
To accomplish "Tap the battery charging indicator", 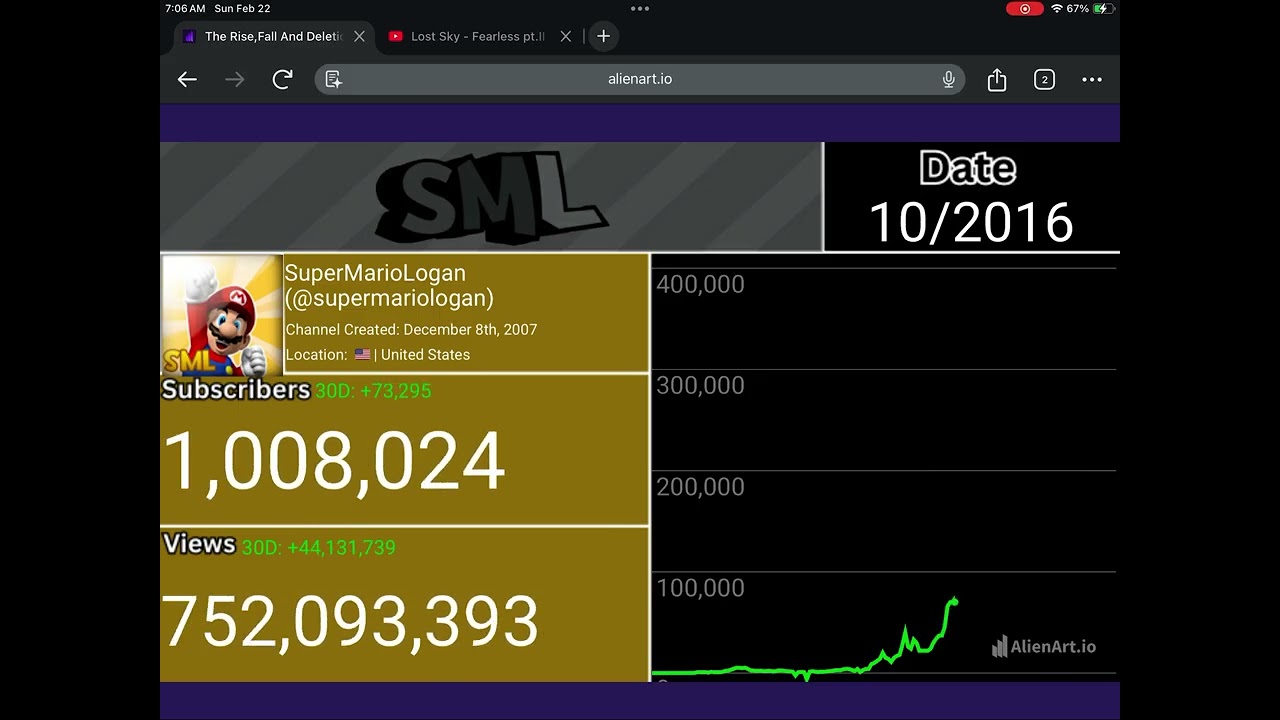I will coord(1102,9).
